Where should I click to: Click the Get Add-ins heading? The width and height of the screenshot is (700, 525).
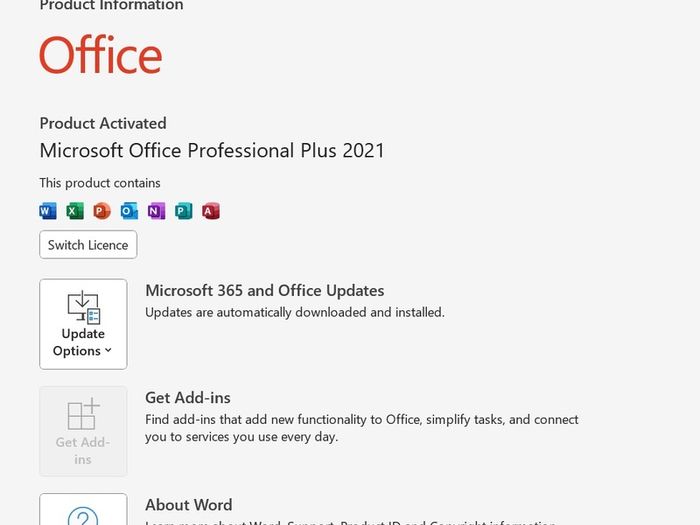click(x=188, y=398)
